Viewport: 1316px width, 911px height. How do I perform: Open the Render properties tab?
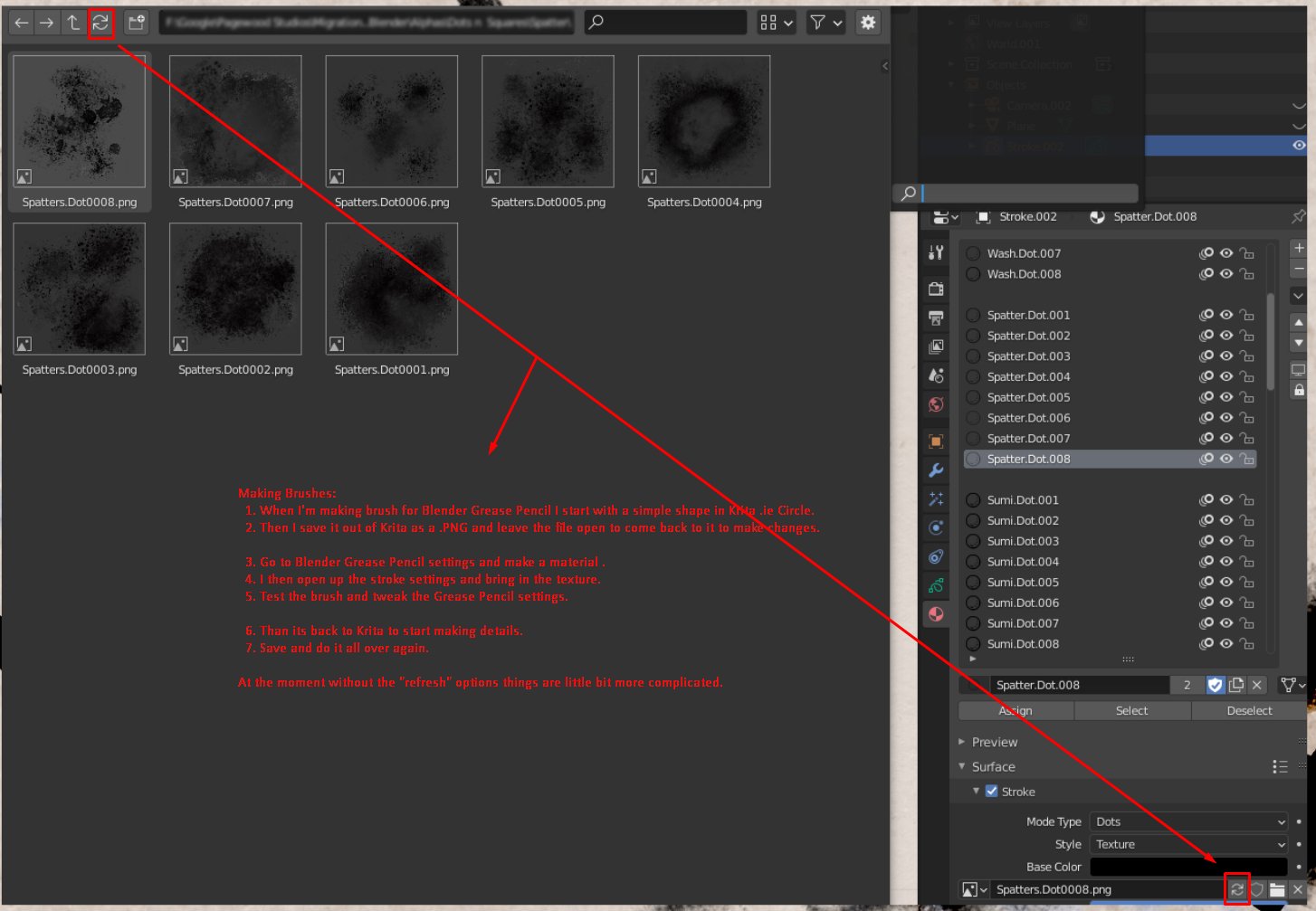[x=936, y=289]
